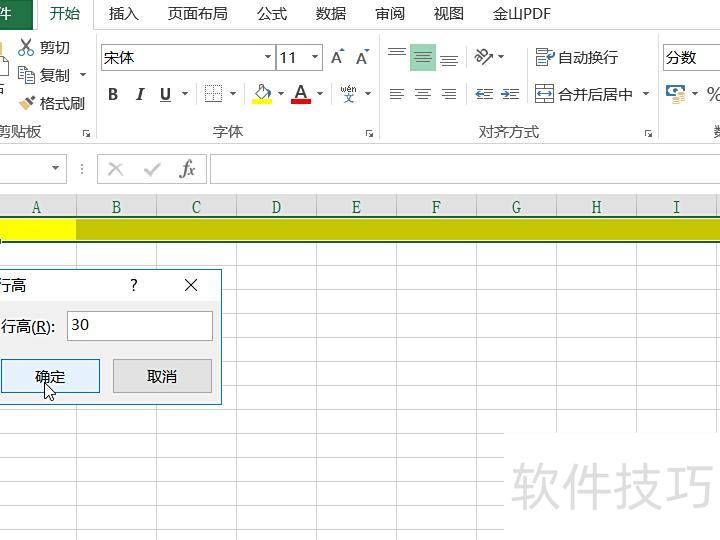
Task: Open the 插入 tab
Action: [124, 13]
